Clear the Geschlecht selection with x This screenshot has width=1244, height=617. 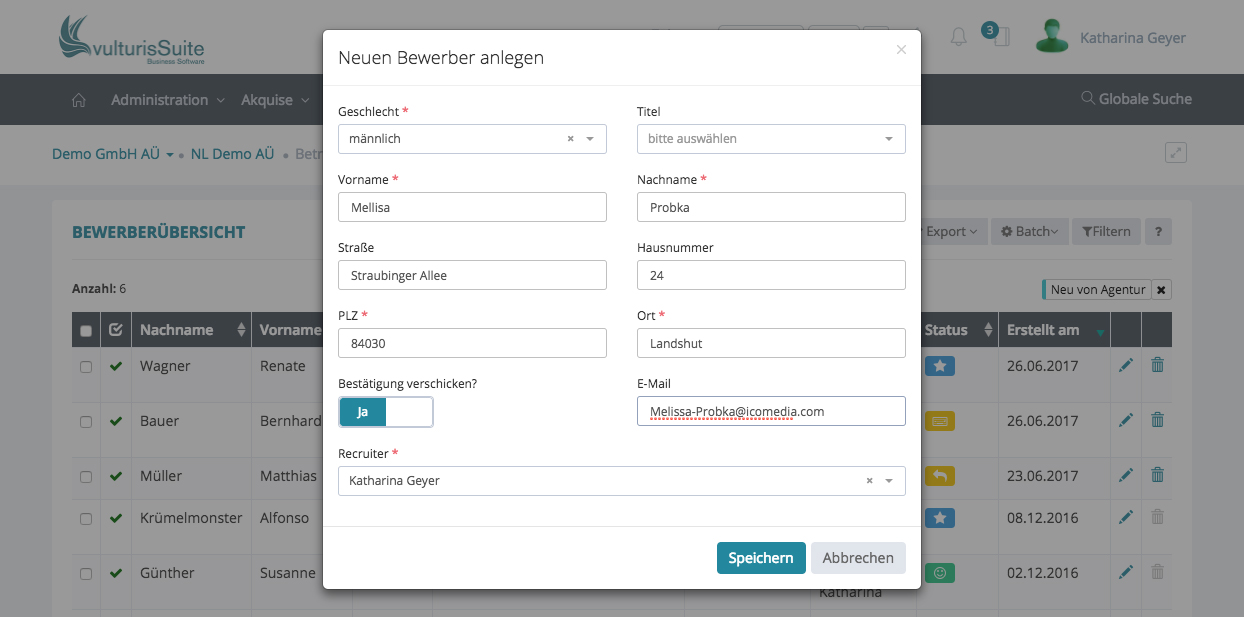(x=570, y=139)
